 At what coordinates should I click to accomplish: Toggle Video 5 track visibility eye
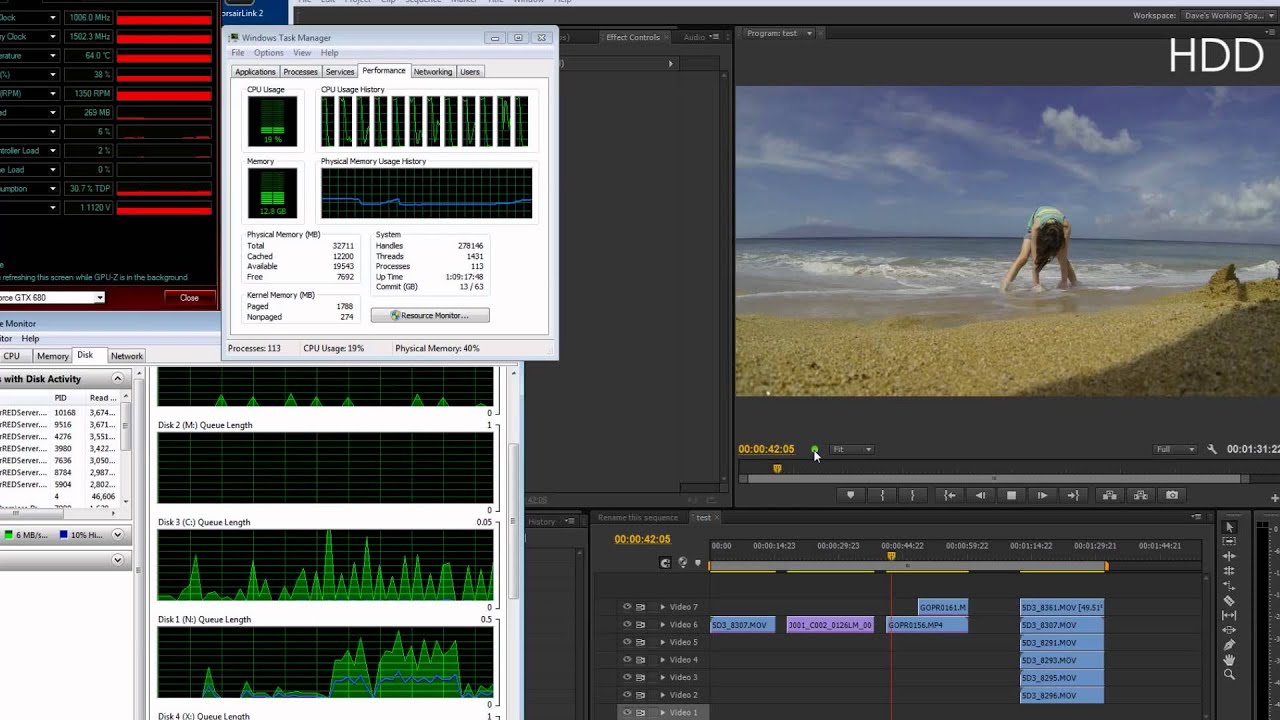(627, 642)
